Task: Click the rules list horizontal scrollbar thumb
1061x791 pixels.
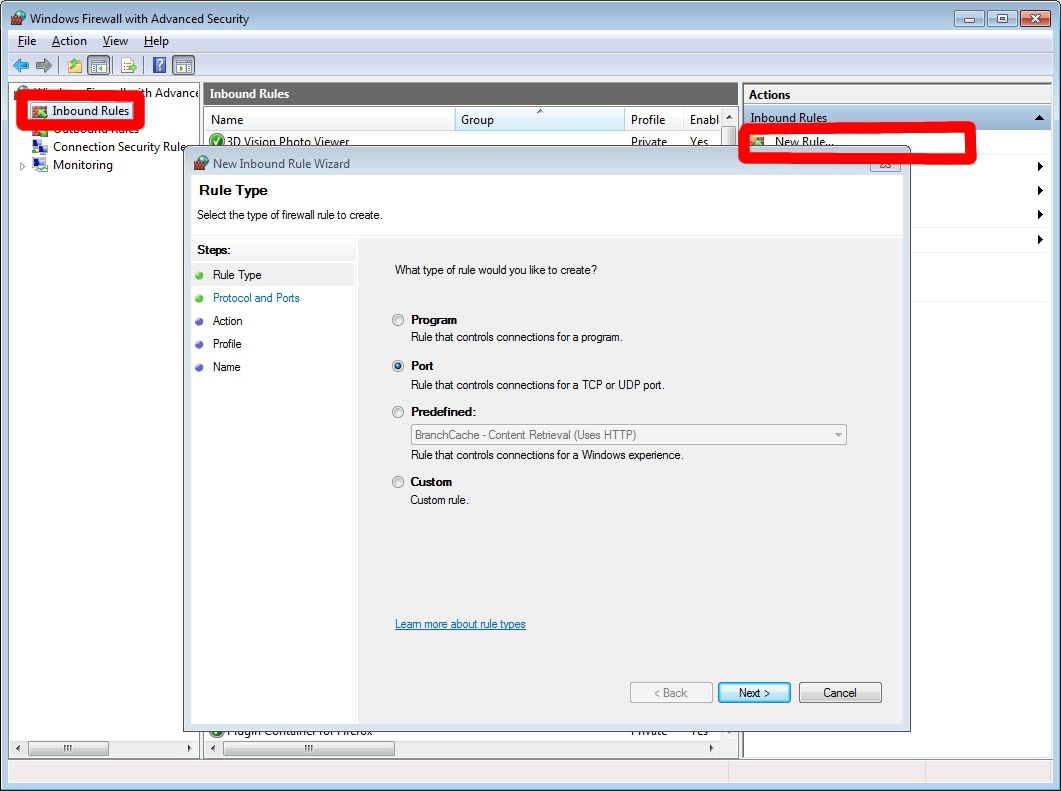Action: pos(309,748)
